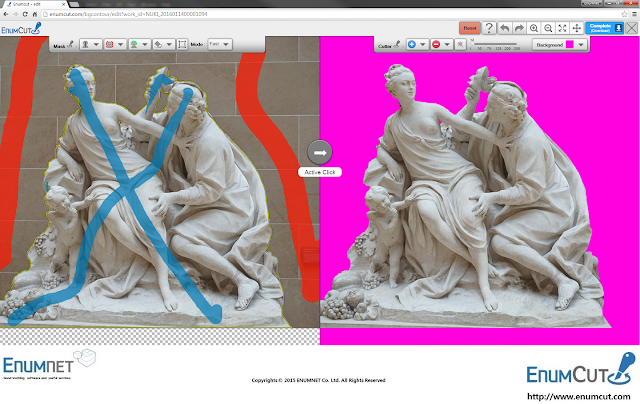Select the EnumCut edit browser tab
Screen dimensions: 640x404
click(35, 4)
